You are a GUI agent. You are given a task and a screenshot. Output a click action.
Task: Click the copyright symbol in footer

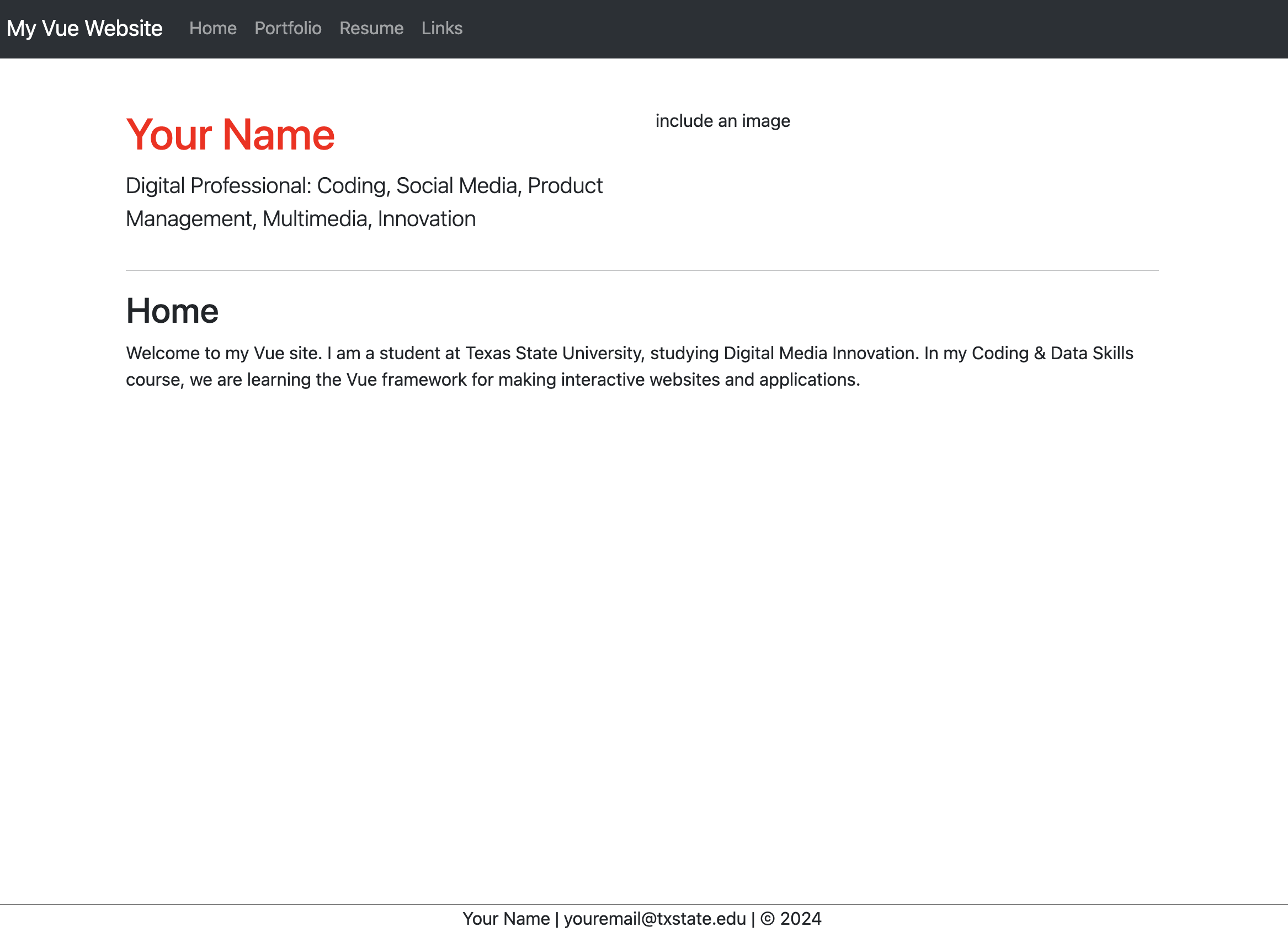pos(767,919)
